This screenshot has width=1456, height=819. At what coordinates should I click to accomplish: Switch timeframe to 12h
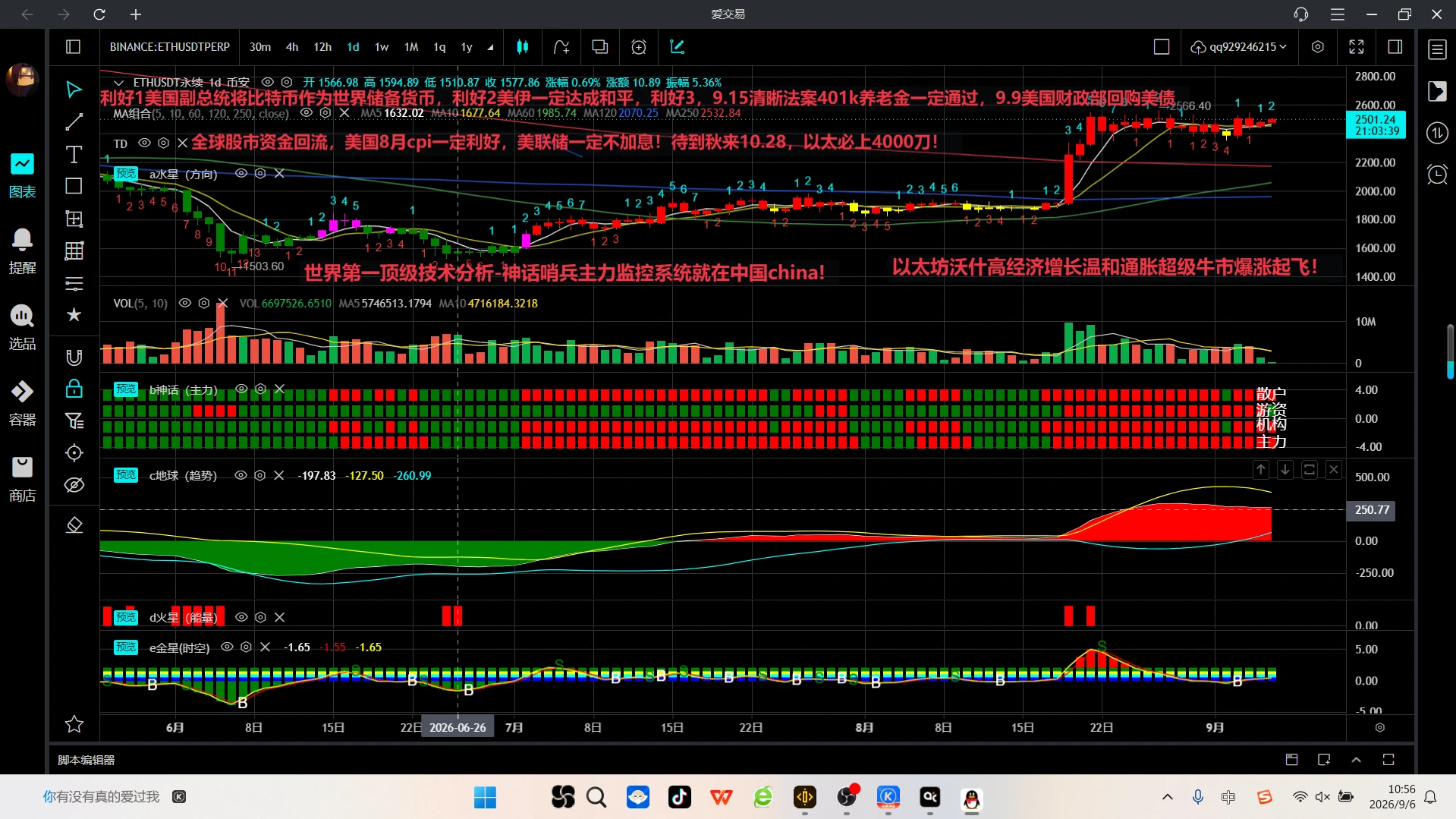(322, 47)
